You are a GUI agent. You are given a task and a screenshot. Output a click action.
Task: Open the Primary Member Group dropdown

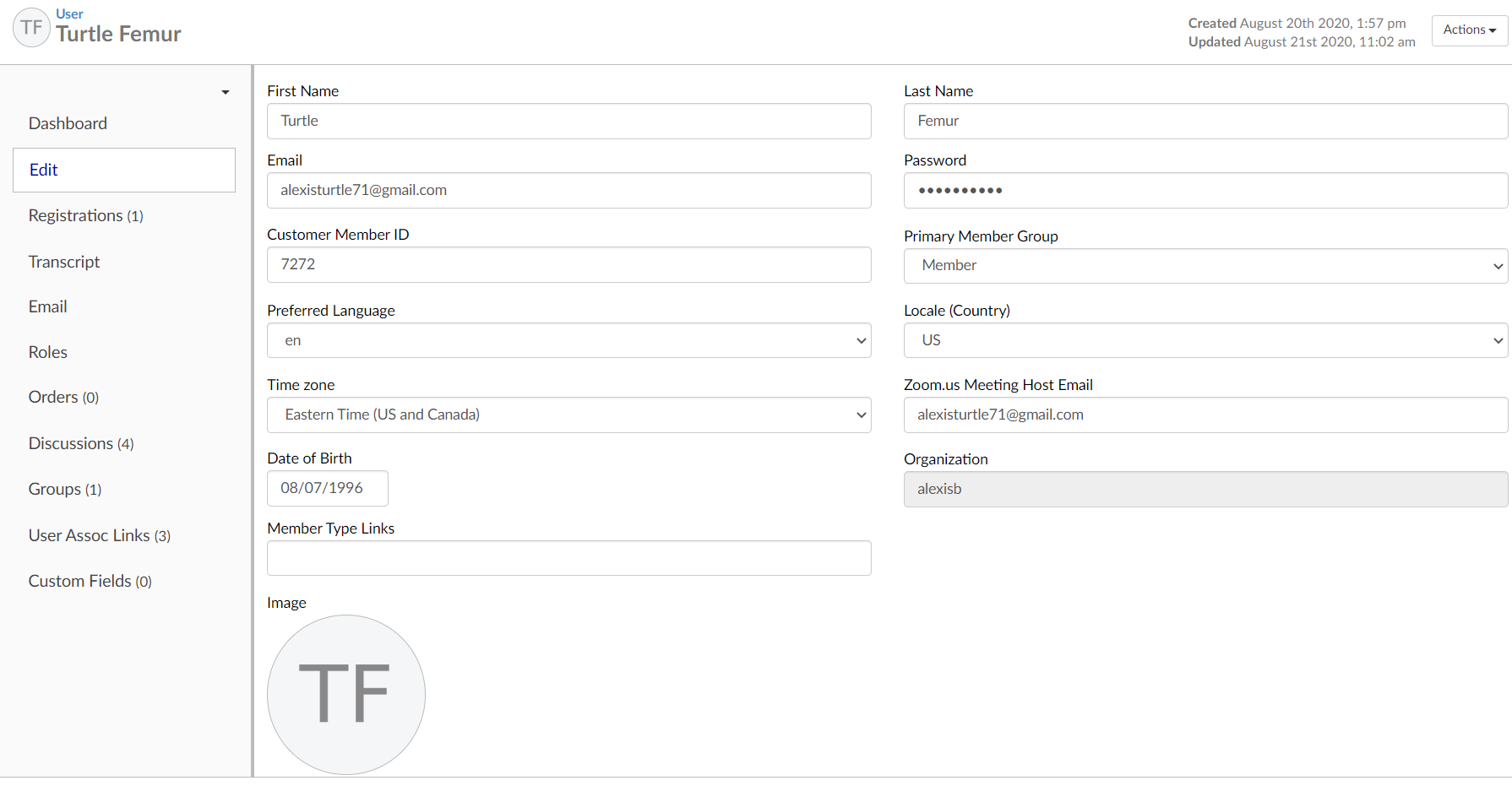pyautogui.click(x=1206, y=266)
